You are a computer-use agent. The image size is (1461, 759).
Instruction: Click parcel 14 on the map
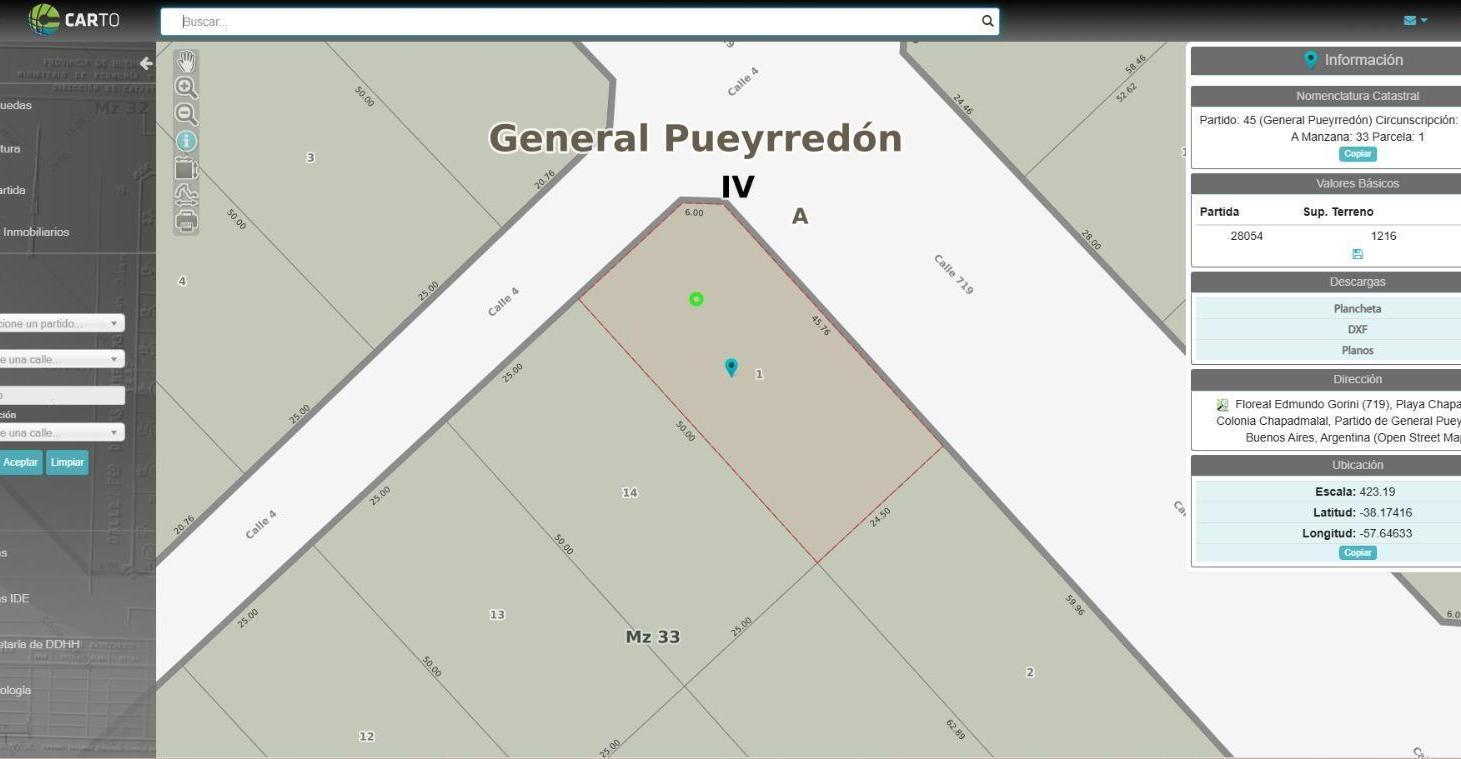pos(630,492)
